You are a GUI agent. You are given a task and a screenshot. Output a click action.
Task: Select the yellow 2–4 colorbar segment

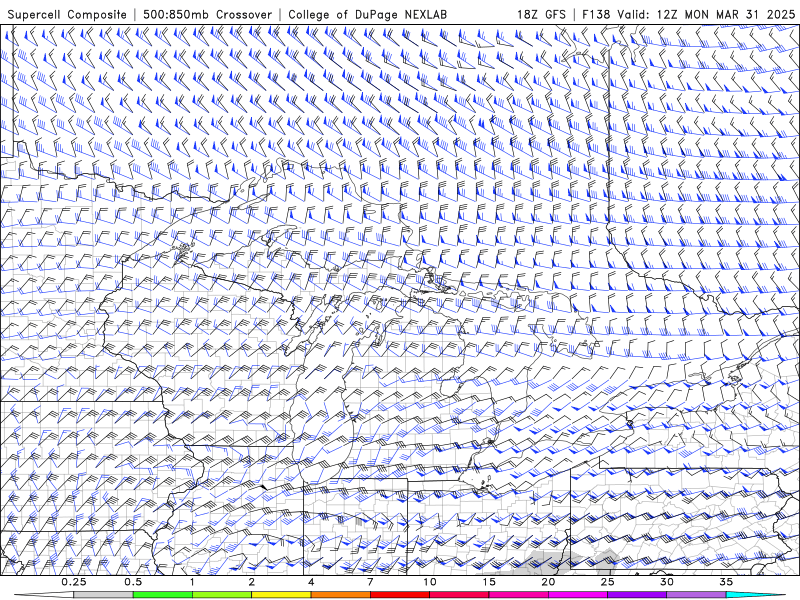click(281, 595)
